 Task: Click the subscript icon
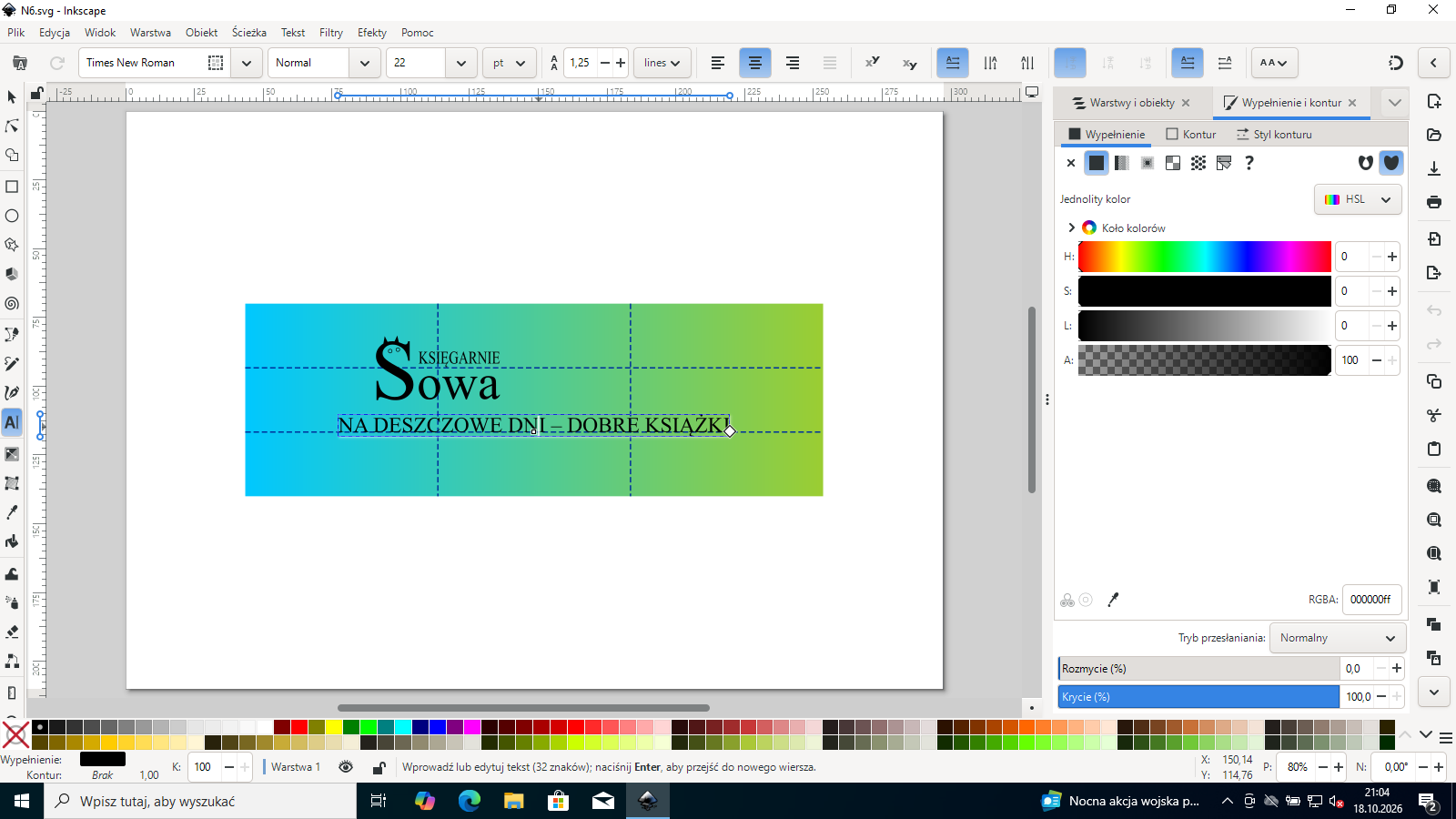pyautogui.click(x=909, y=63)
